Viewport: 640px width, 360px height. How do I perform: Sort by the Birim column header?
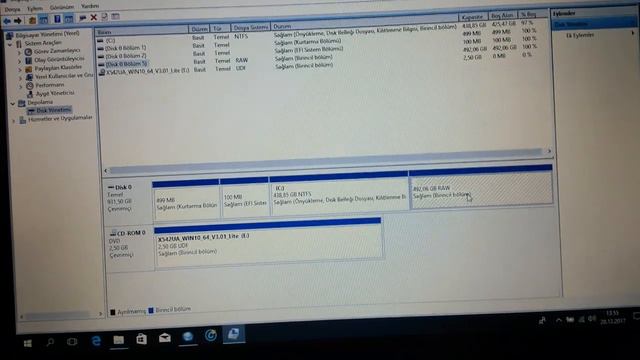click(142, 31)
